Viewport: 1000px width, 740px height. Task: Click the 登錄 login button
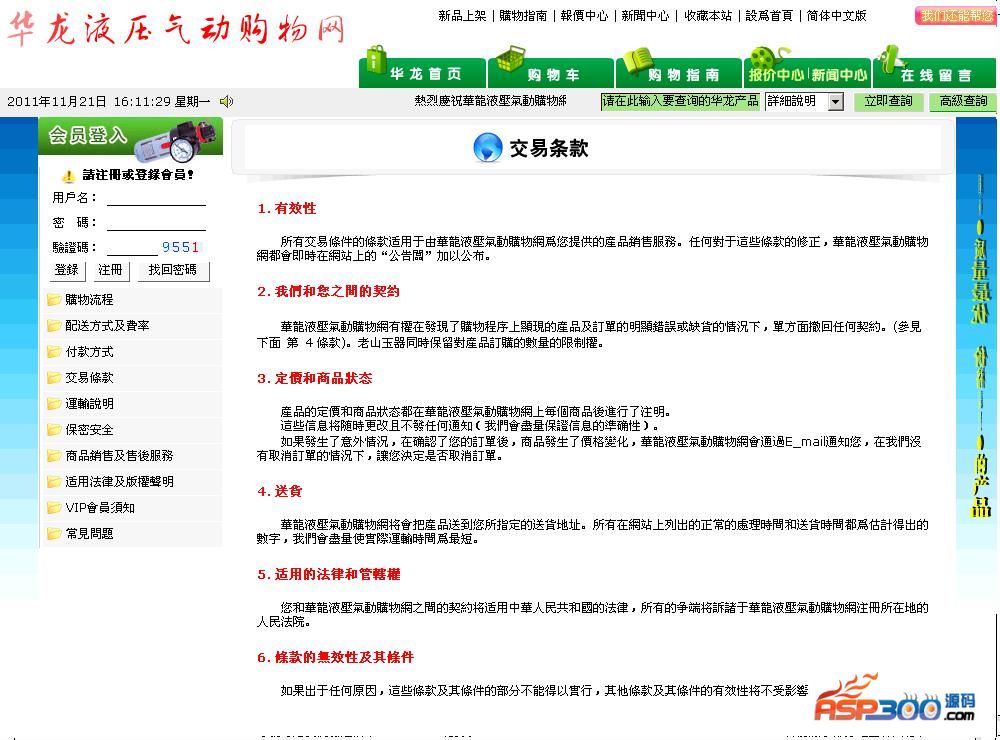tap(67, 270)
